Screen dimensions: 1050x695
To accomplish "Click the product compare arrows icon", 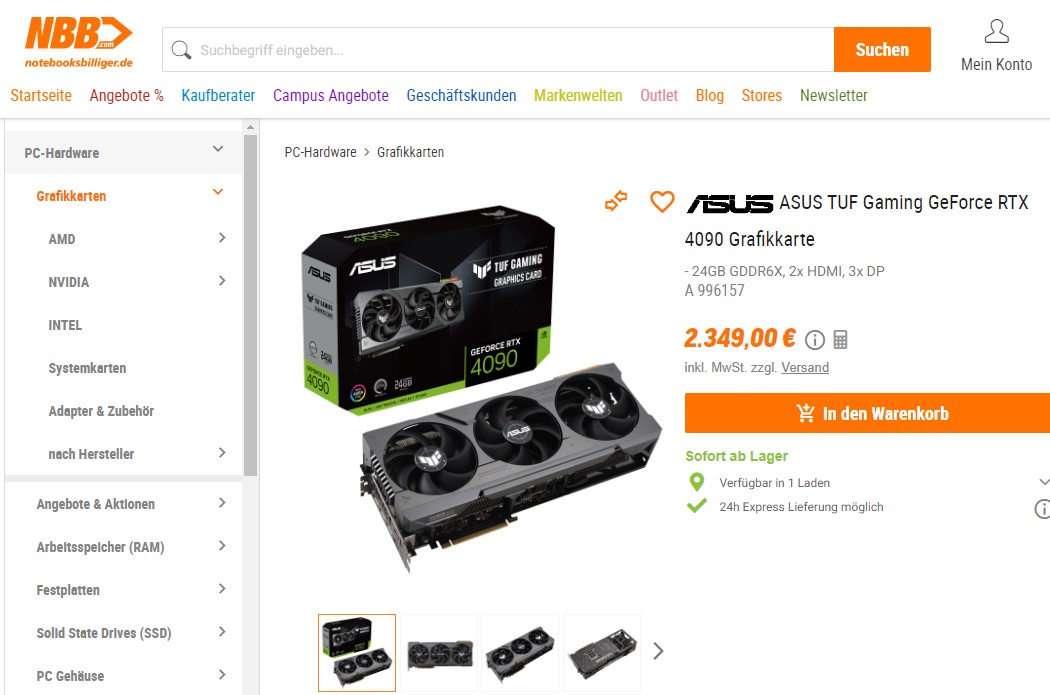I will point(616,200).
